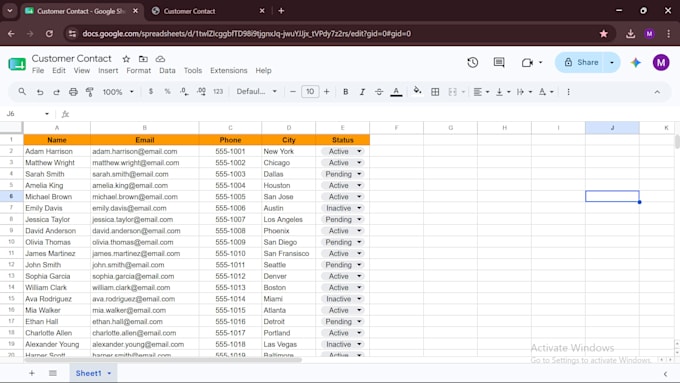
Task: Open the View menu
Action: pyautogui.click(x=82, y=70)
